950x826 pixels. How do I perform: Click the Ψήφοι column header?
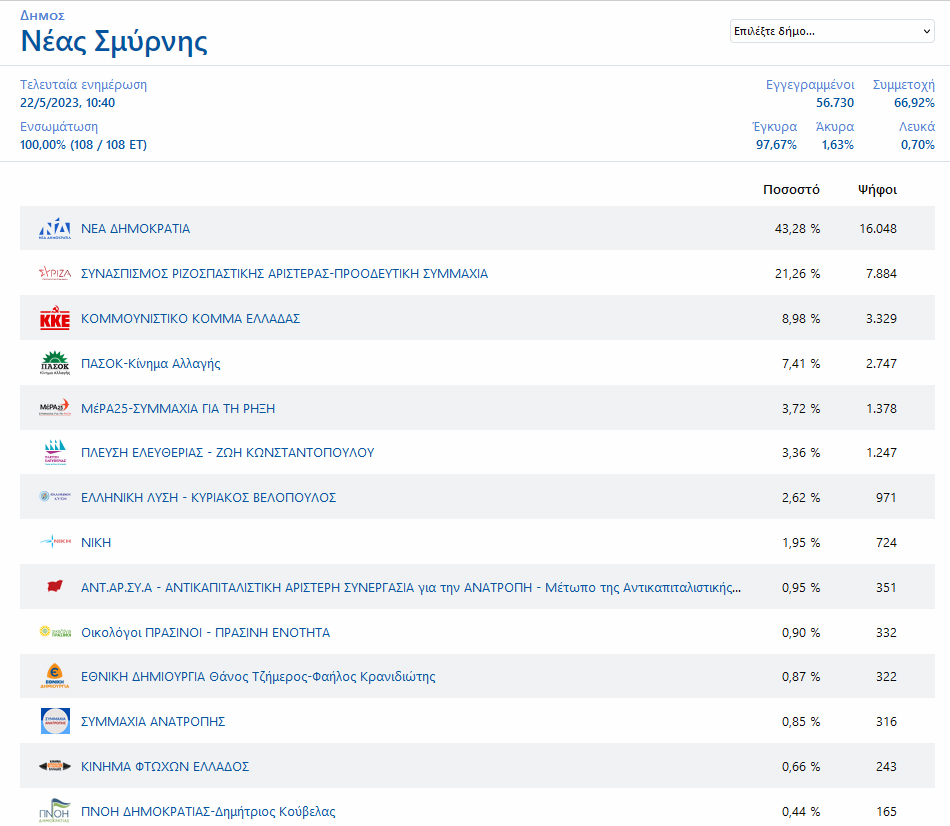[877, 190]
